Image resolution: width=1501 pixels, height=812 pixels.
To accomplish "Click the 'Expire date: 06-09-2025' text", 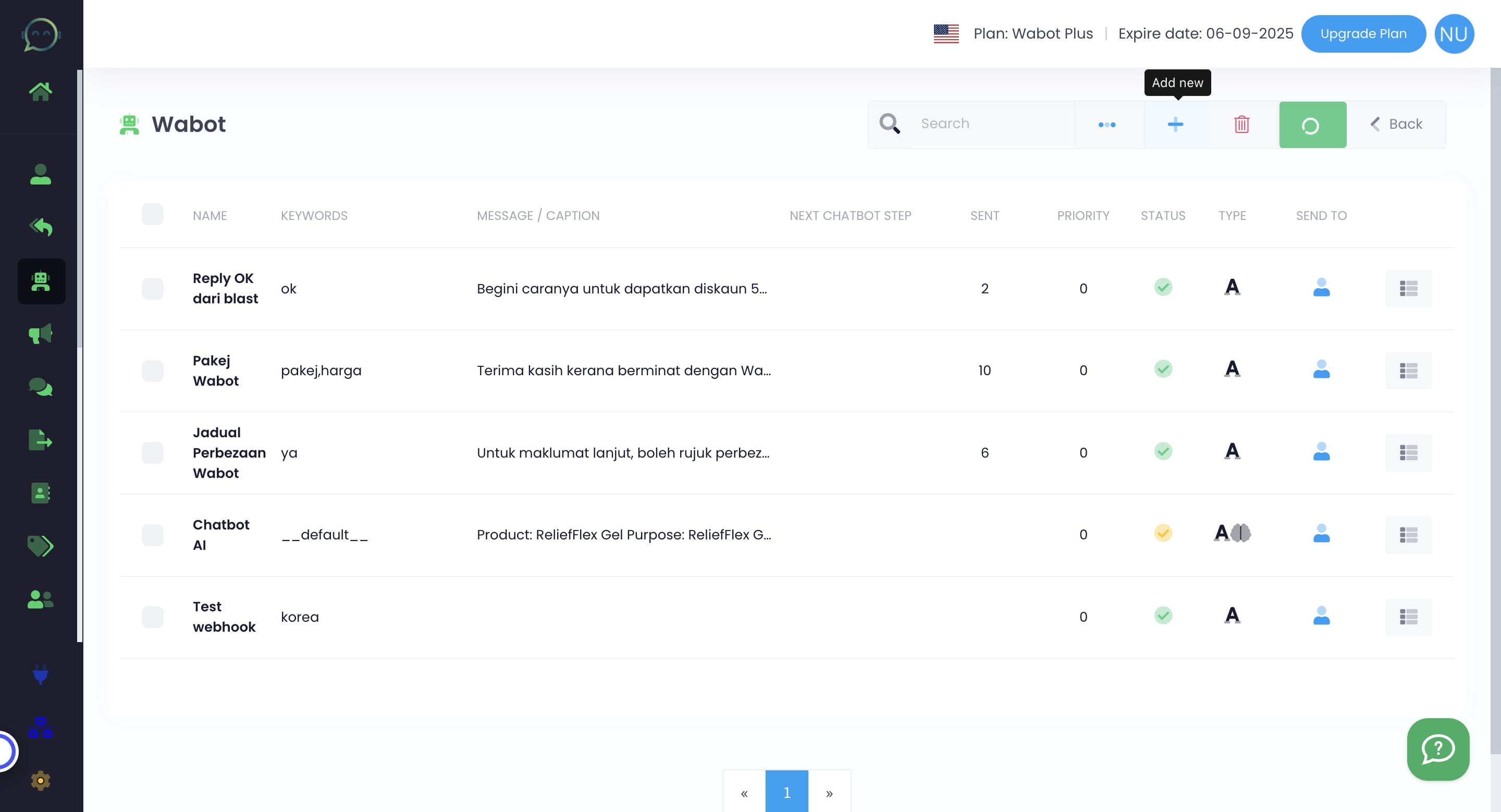I will [1205, 34].
